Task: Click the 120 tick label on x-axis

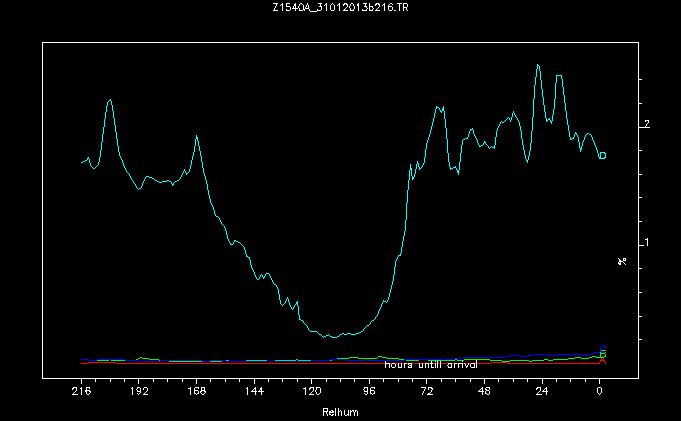Action: click(312, 393)
